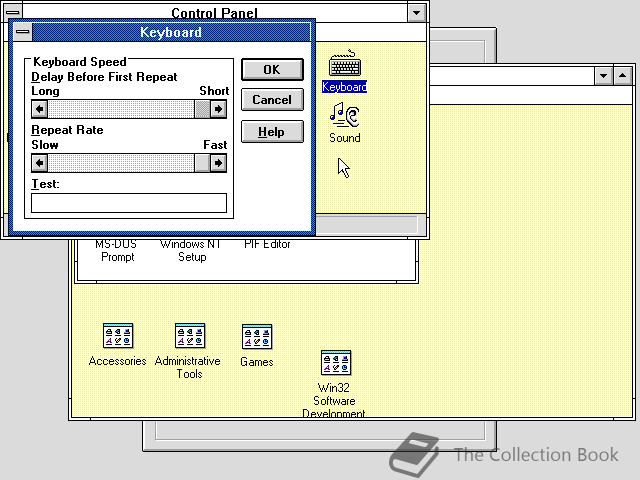Image resolution: width=640 pixels, height=480 pixels.
Task: Click right arrow of Delay Before First Repeat slider
Action: point(218,109)
